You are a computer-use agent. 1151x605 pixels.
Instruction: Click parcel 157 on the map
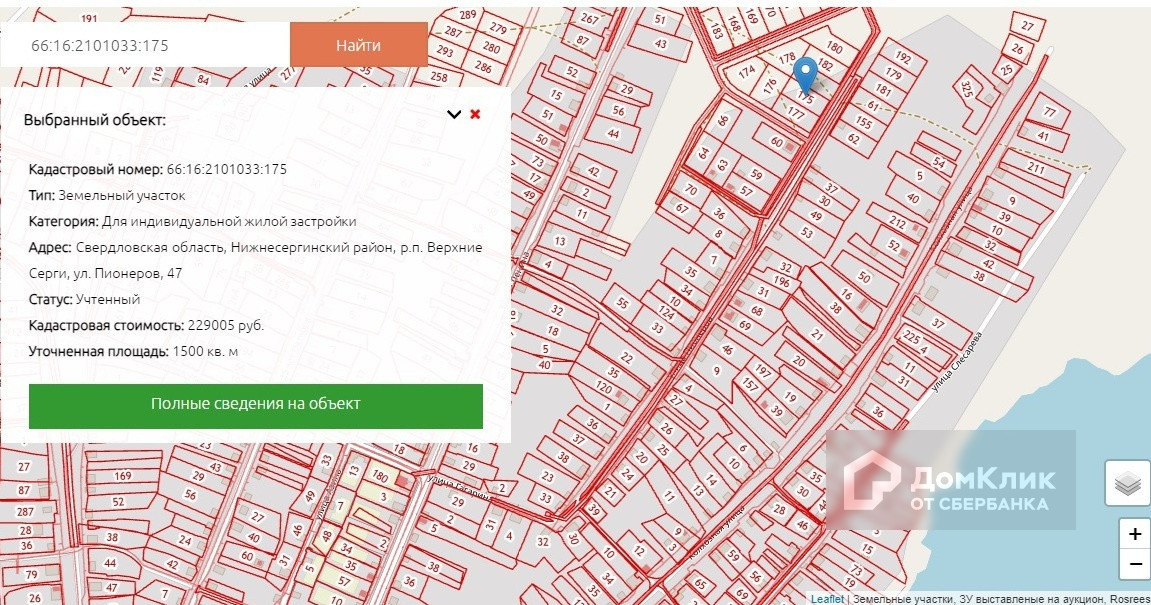coord(749,384)
